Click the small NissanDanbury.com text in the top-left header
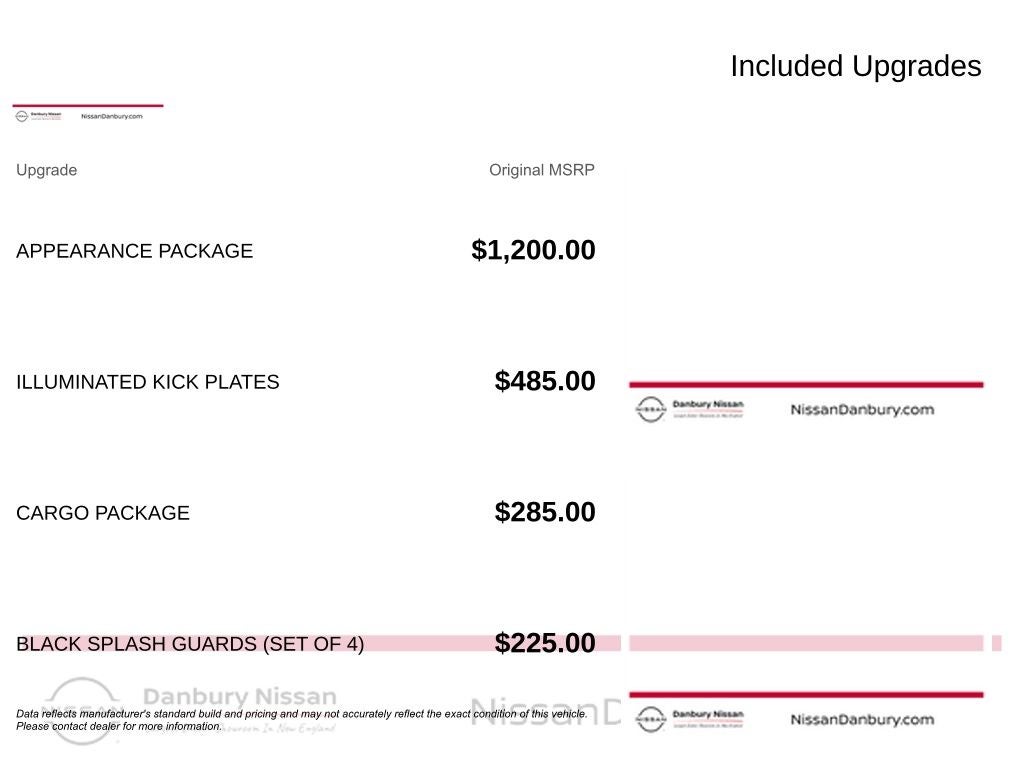The width and height of the screenshot is (1024, 768). click(x=111, y=116)
